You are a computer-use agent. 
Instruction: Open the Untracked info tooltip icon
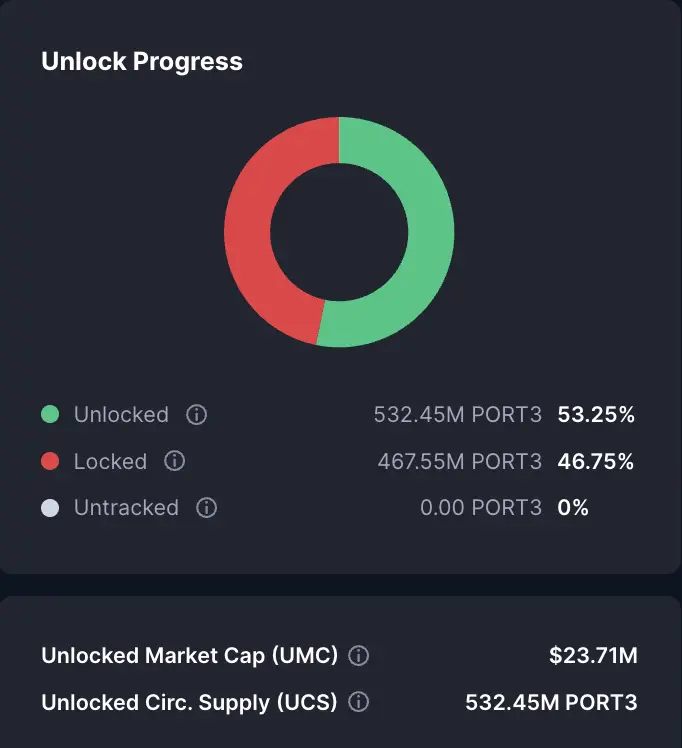click(x=207, y=508)
